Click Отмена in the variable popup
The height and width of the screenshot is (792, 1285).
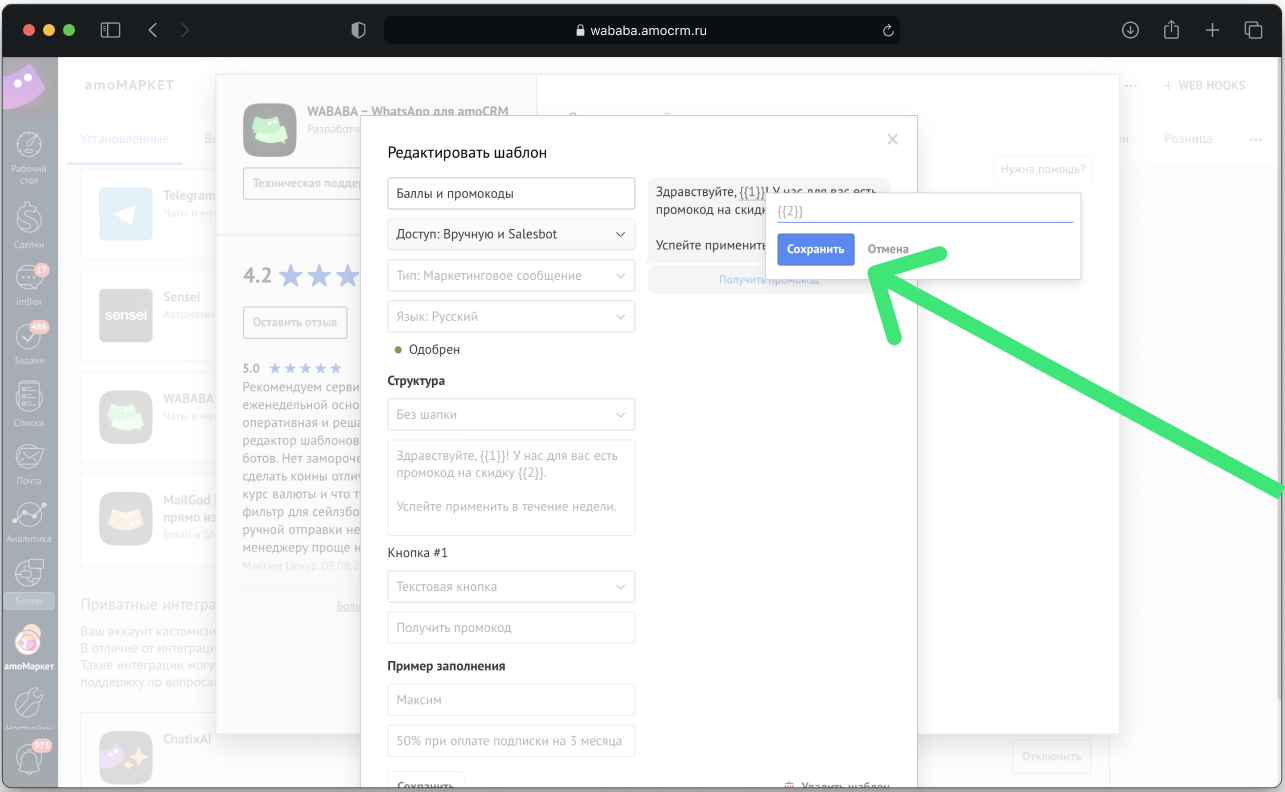click(888, 249)
